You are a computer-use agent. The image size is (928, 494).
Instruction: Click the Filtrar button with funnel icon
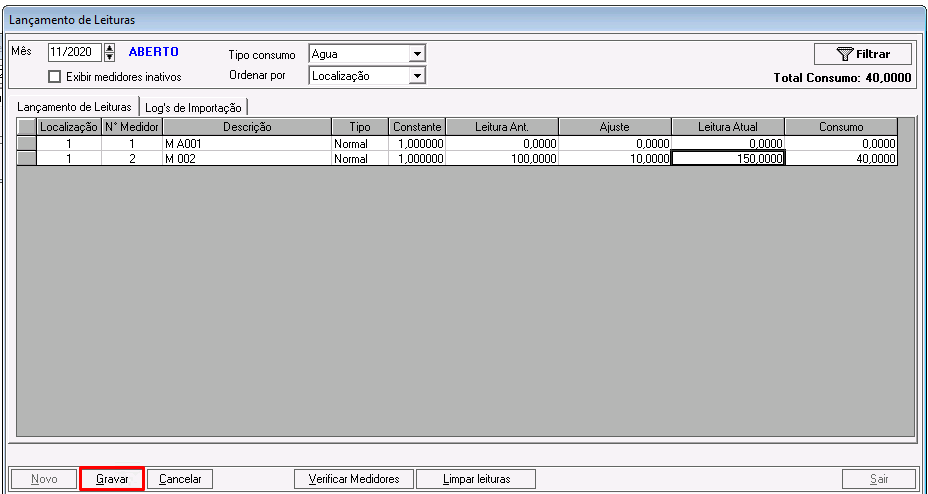(x=862, y=54)
